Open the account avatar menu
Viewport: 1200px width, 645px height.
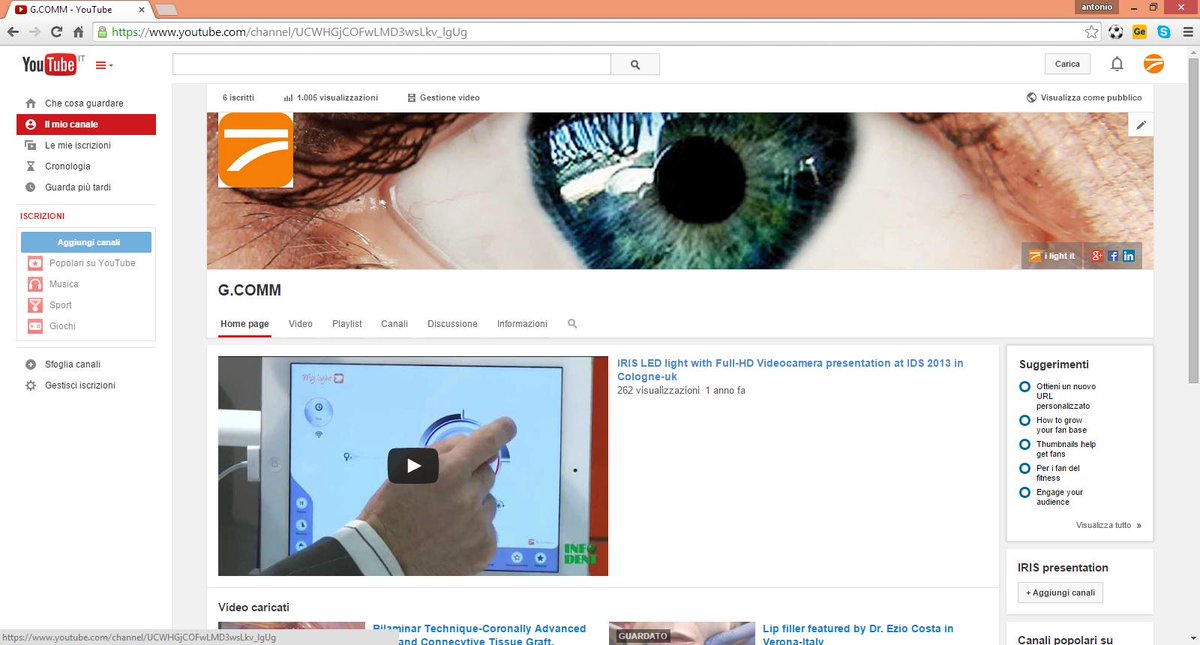point(1154,64)
